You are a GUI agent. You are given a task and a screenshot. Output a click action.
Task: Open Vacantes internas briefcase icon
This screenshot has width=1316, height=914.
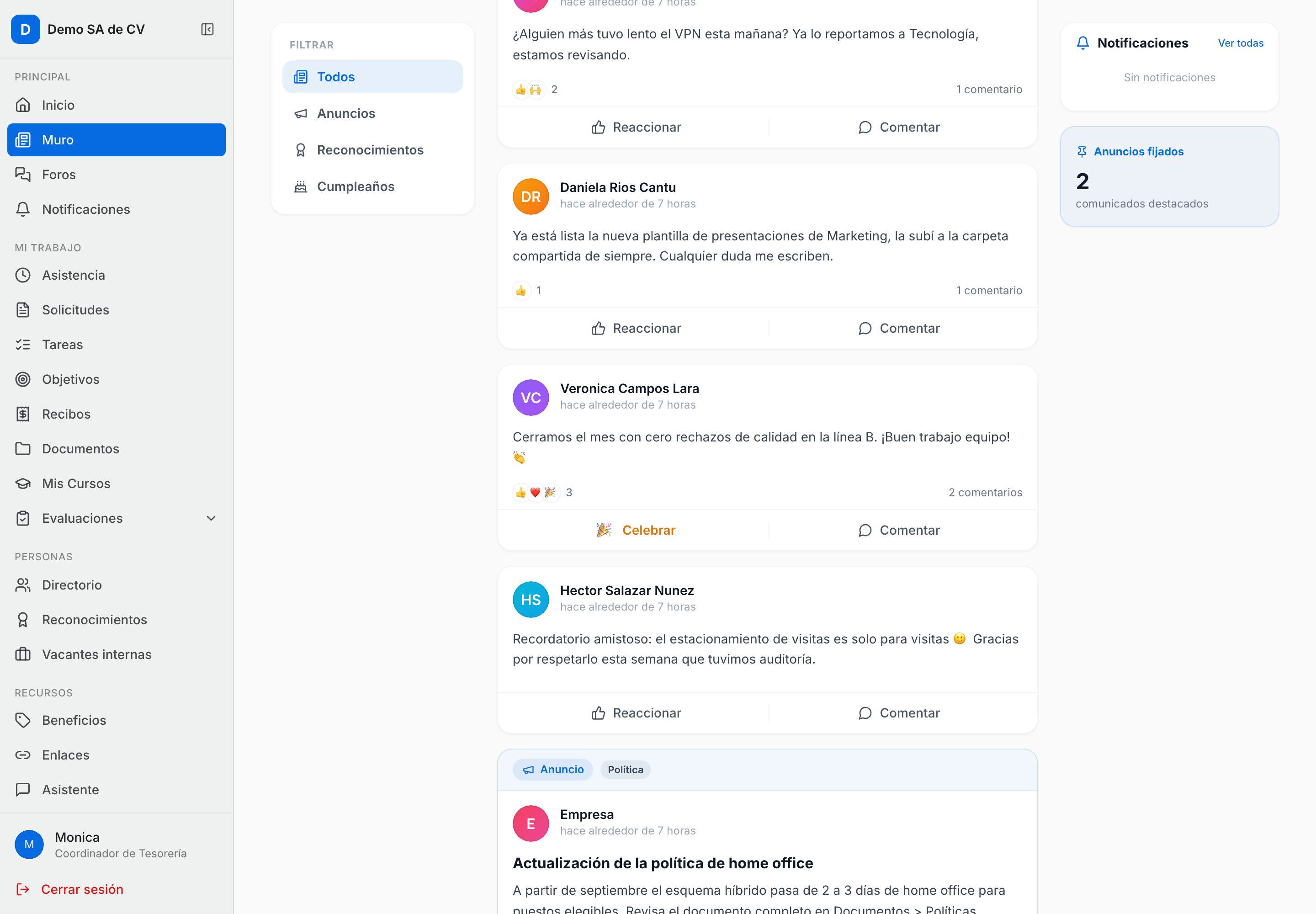(23, 654)
